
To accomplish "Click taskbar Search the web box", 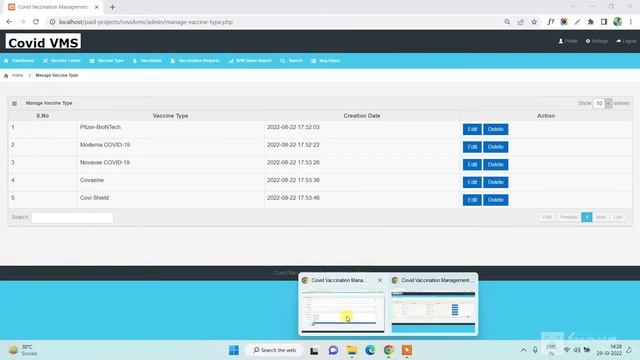I will click(274, 350).
